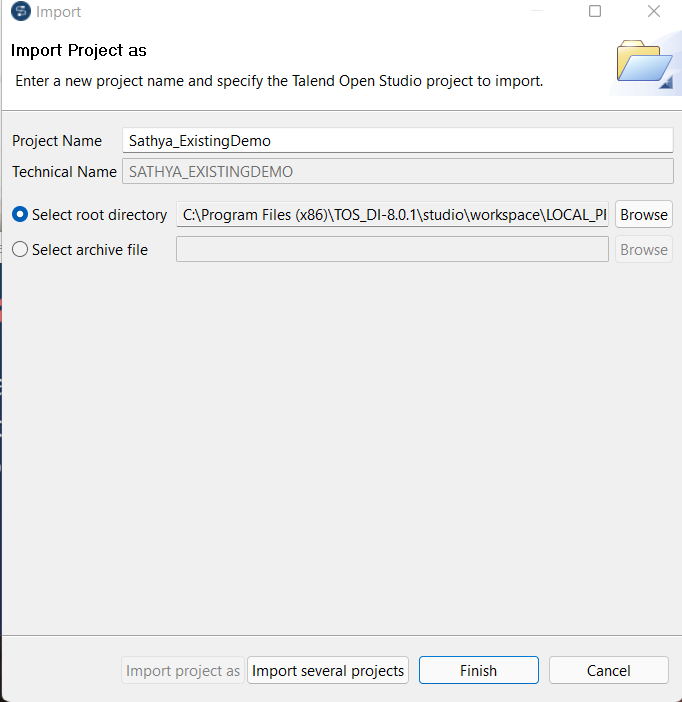
Task: Click the 'Import Project as' heading text
Action: click(x=79, y=50)
